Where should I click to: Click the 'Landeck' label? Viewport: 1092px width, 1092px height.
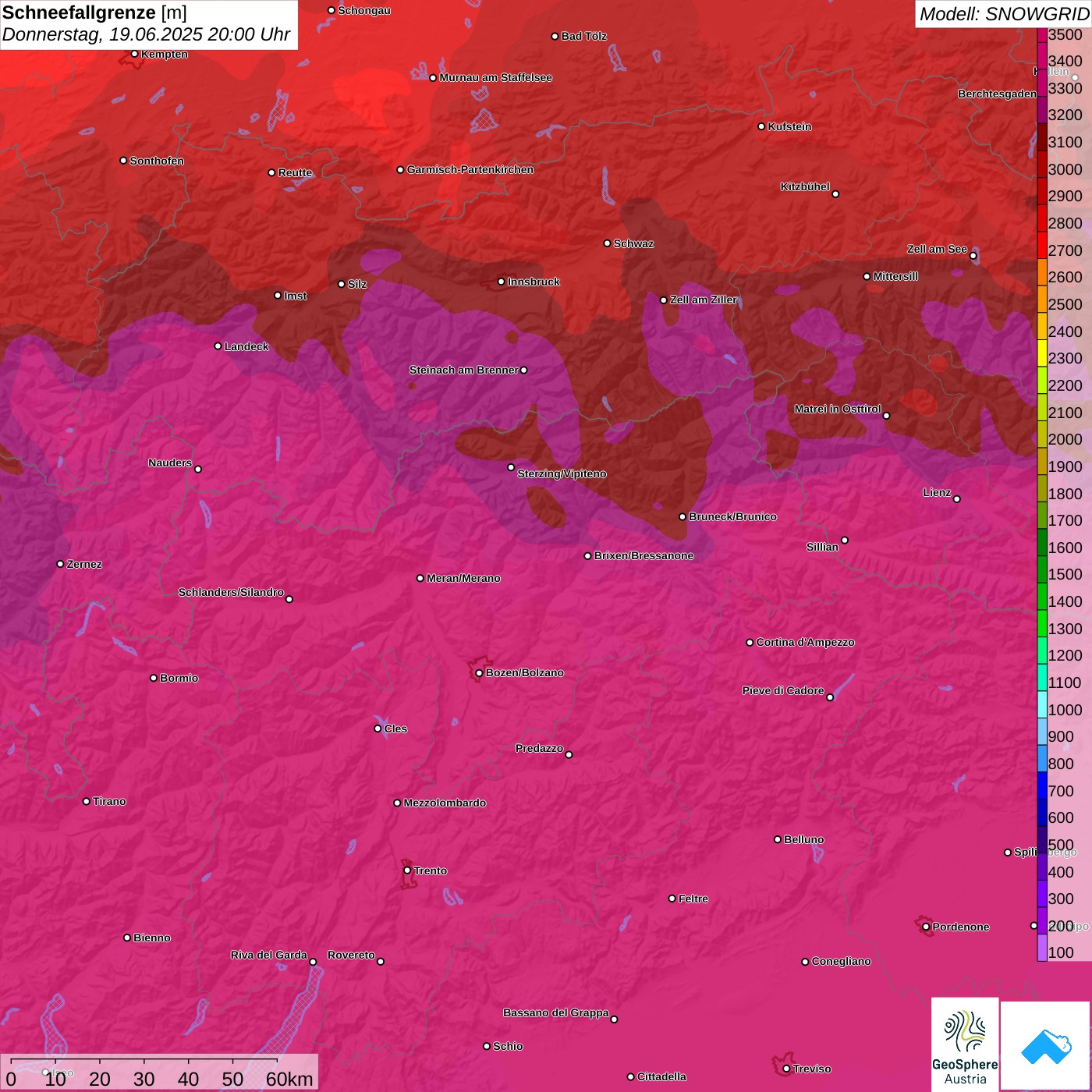[246, 346]
